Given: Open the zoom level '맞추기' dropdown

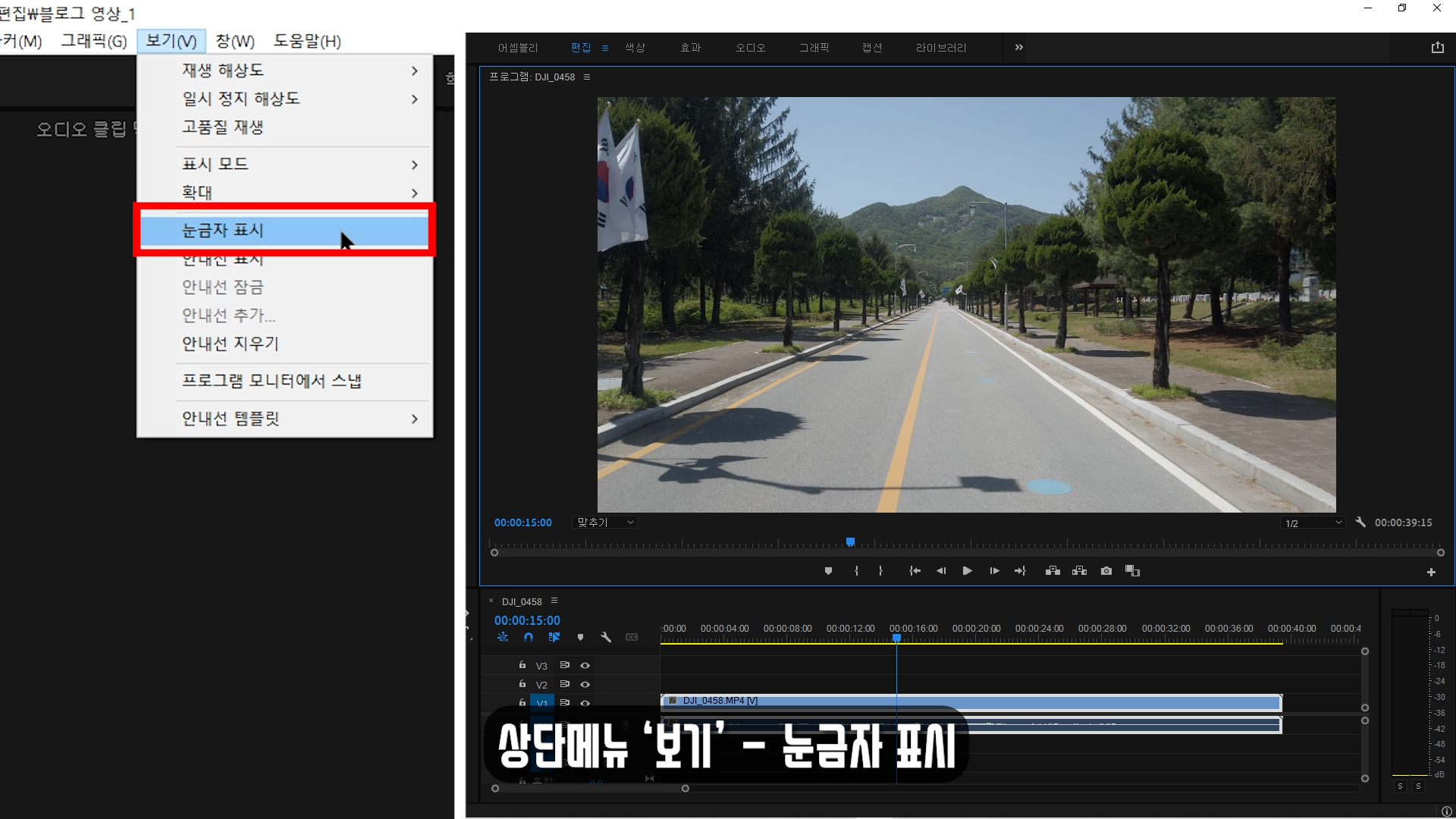Looking at the screenshot, I should (605, 522).
